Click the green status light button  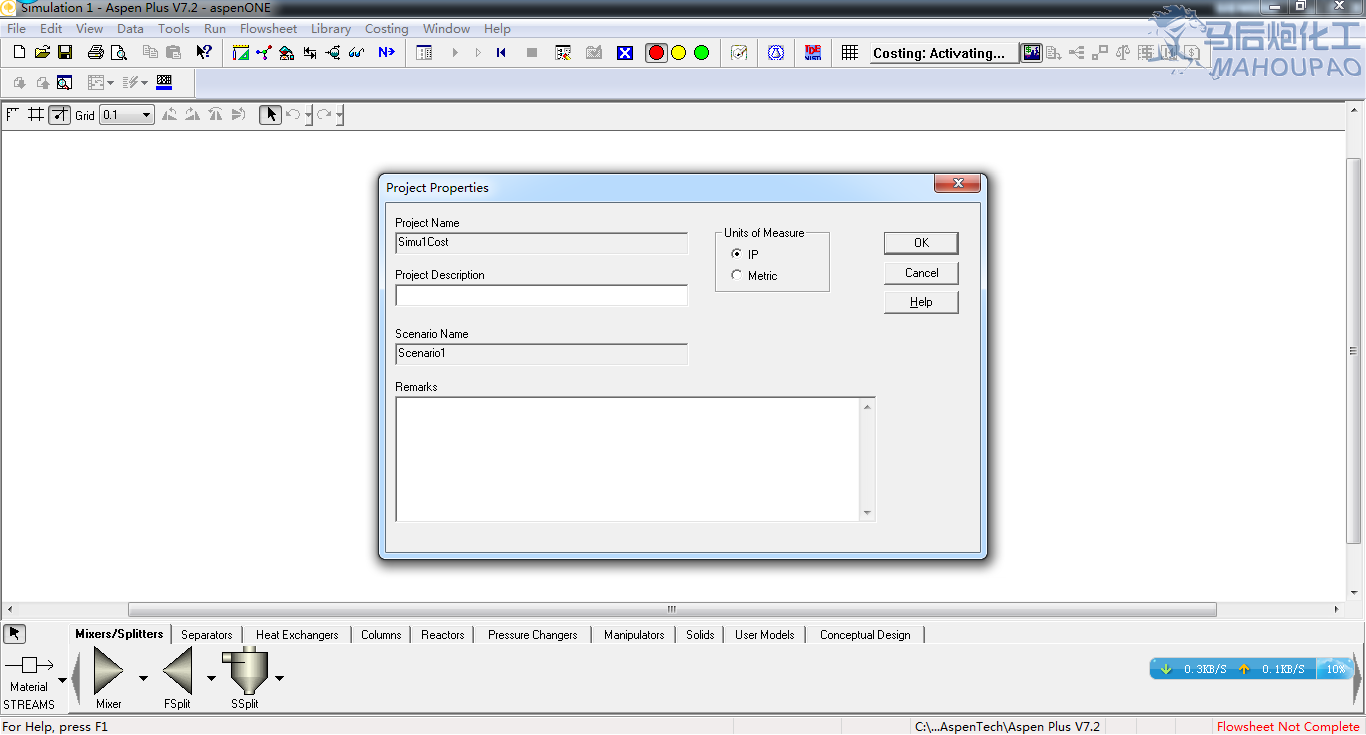tap(701, 52)
